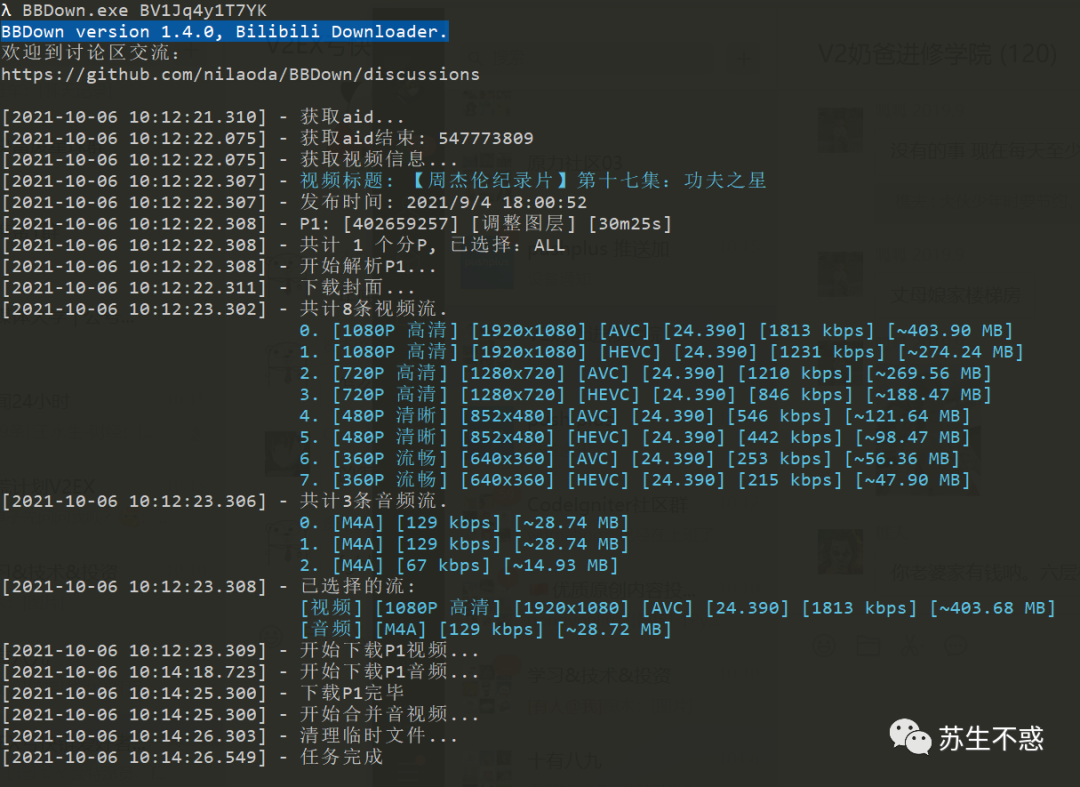
Task: Click the 发布时间 2021/9/4 18:00:52 line
Action: pos(444,202)
